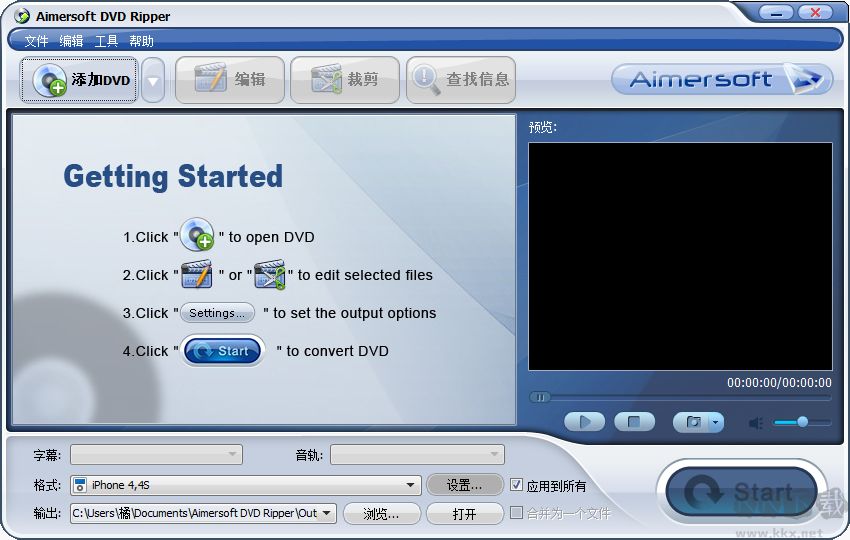This screenshot has height=540, width=850.
Task: Click the iPhone device icon in format box
Action: pyautogui.click(x=80, y=485)
